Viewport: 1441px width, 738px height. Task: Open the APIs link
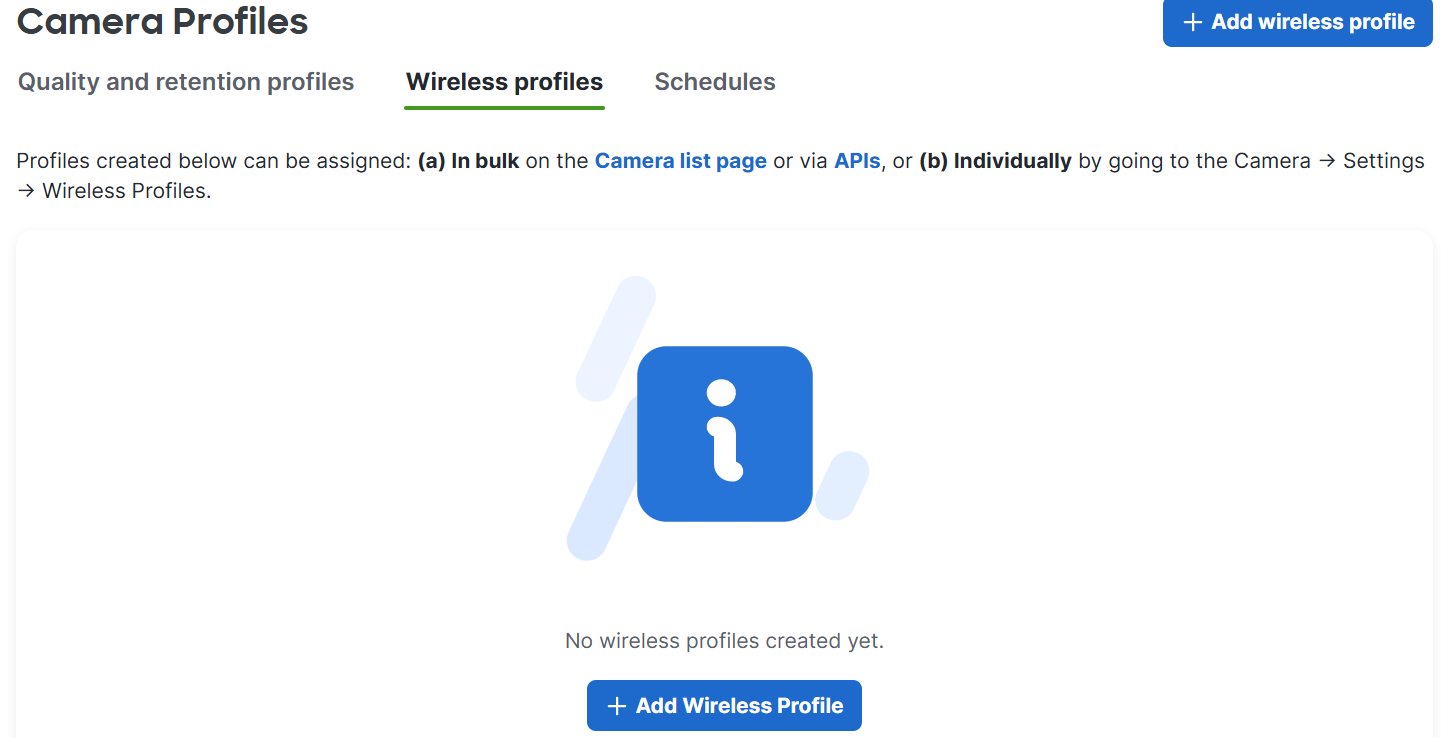click(x=857, y=161)
